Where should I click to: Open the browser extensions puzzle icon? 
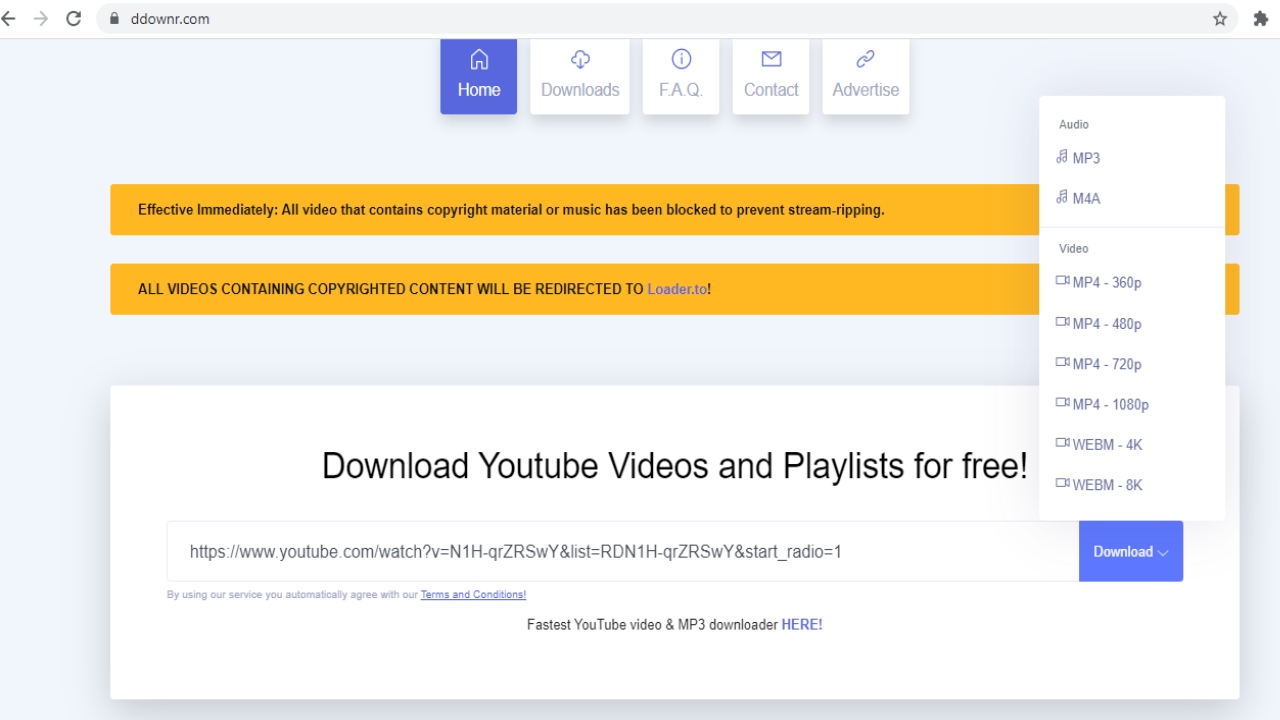point(1260,18)
